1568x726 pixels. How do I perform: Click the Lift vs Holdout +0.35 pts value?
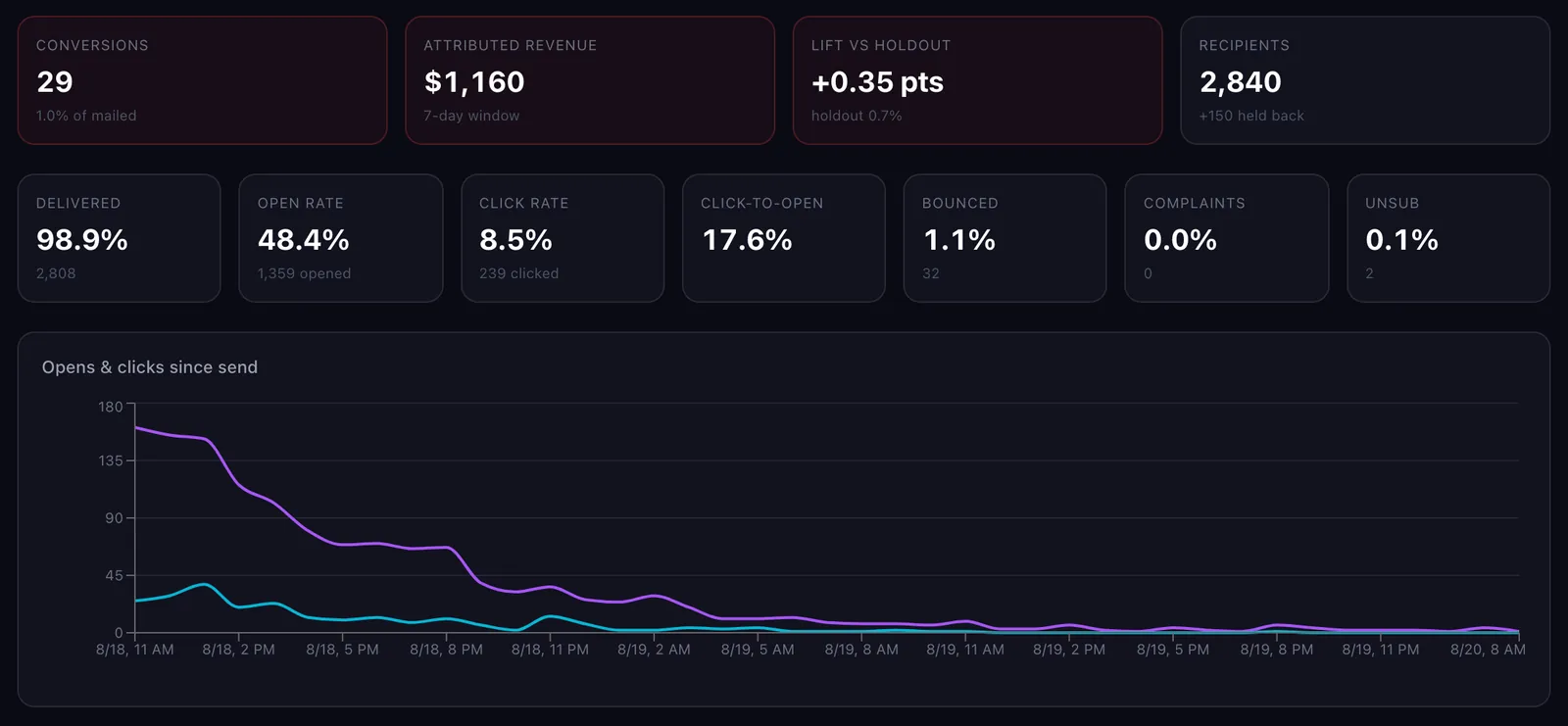pos(877,82)
